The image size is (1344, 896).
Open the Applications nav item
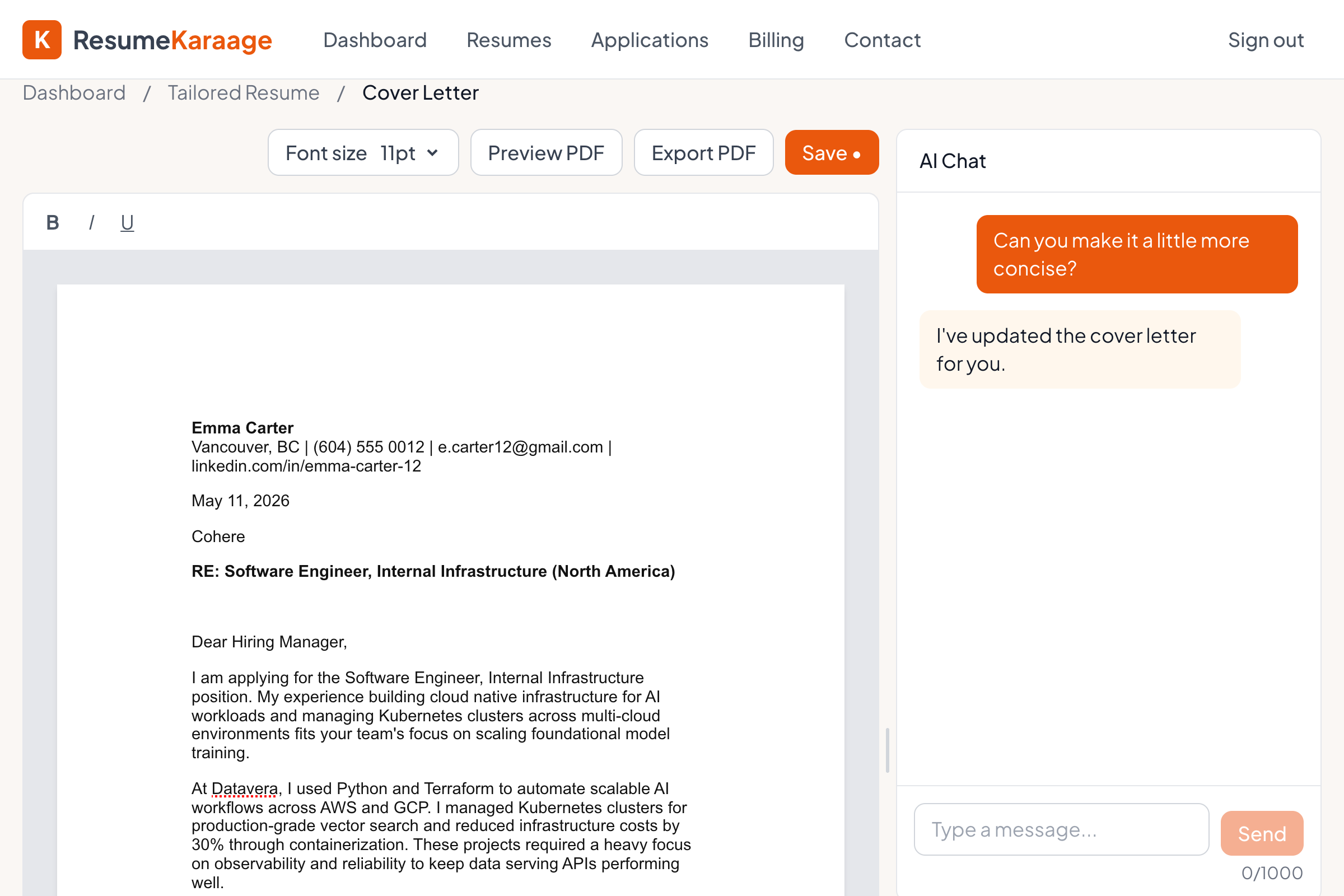(650, 40)
